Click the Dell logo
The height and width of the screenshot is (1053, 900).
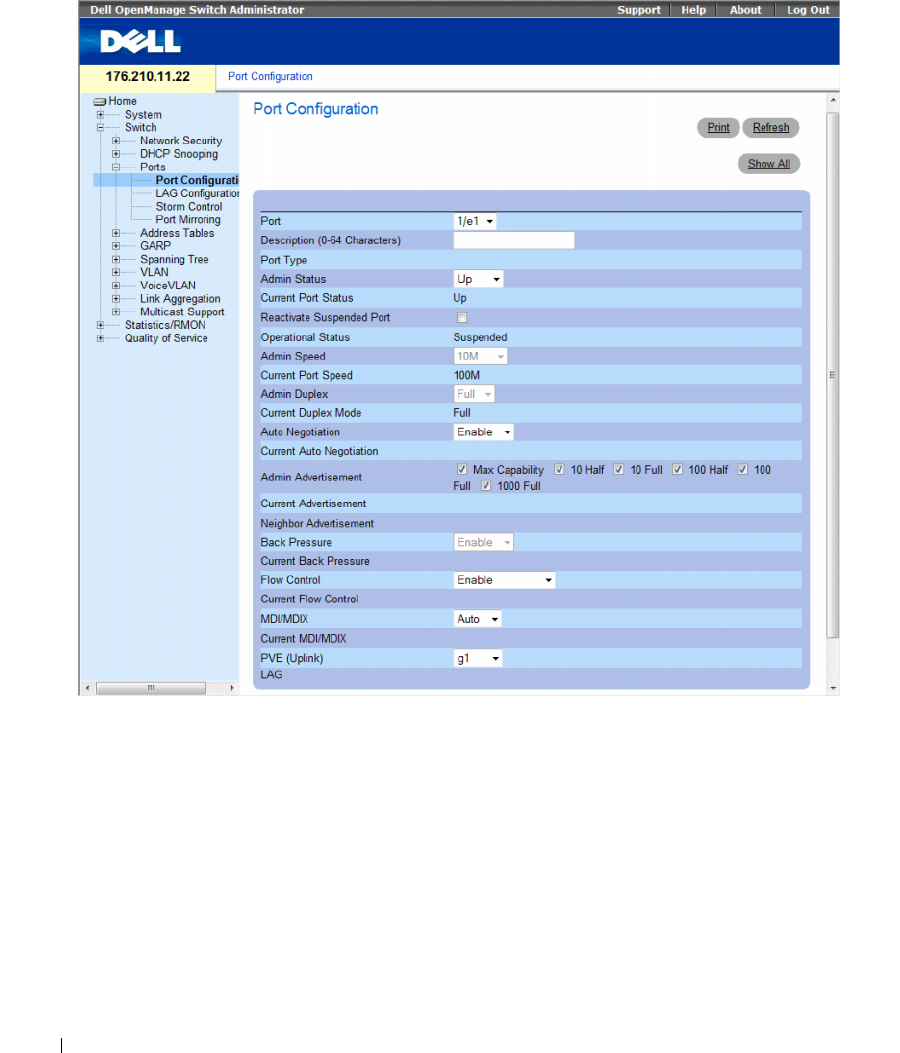[140, 42]
